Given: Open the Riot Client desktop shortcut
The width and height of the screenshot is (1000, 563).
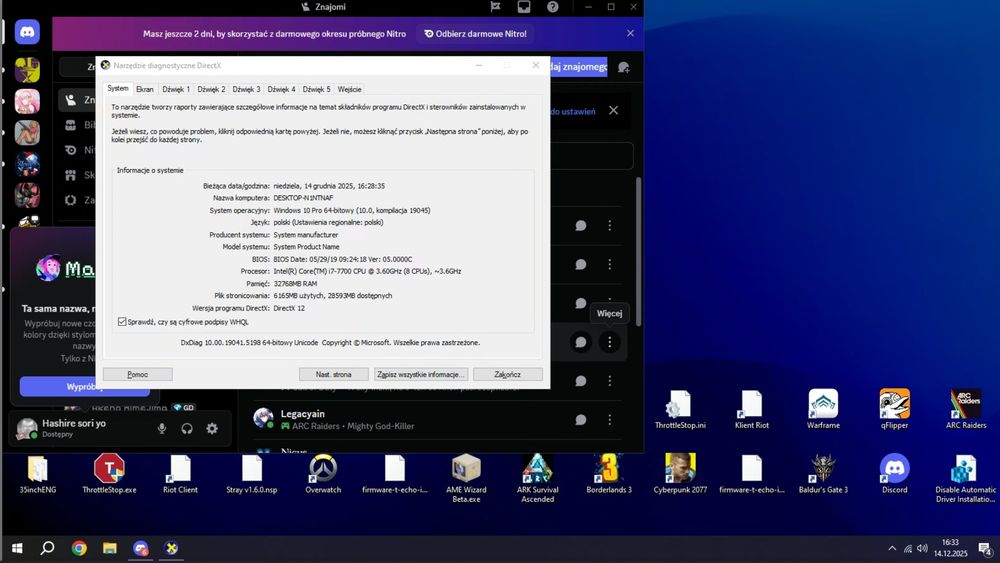Looking at the screenshot, I should click(180, 474).
